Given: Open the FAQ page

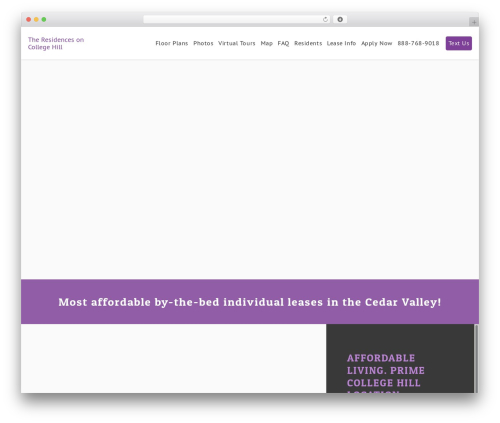Looking at the screenshot, I should point(283,43).
